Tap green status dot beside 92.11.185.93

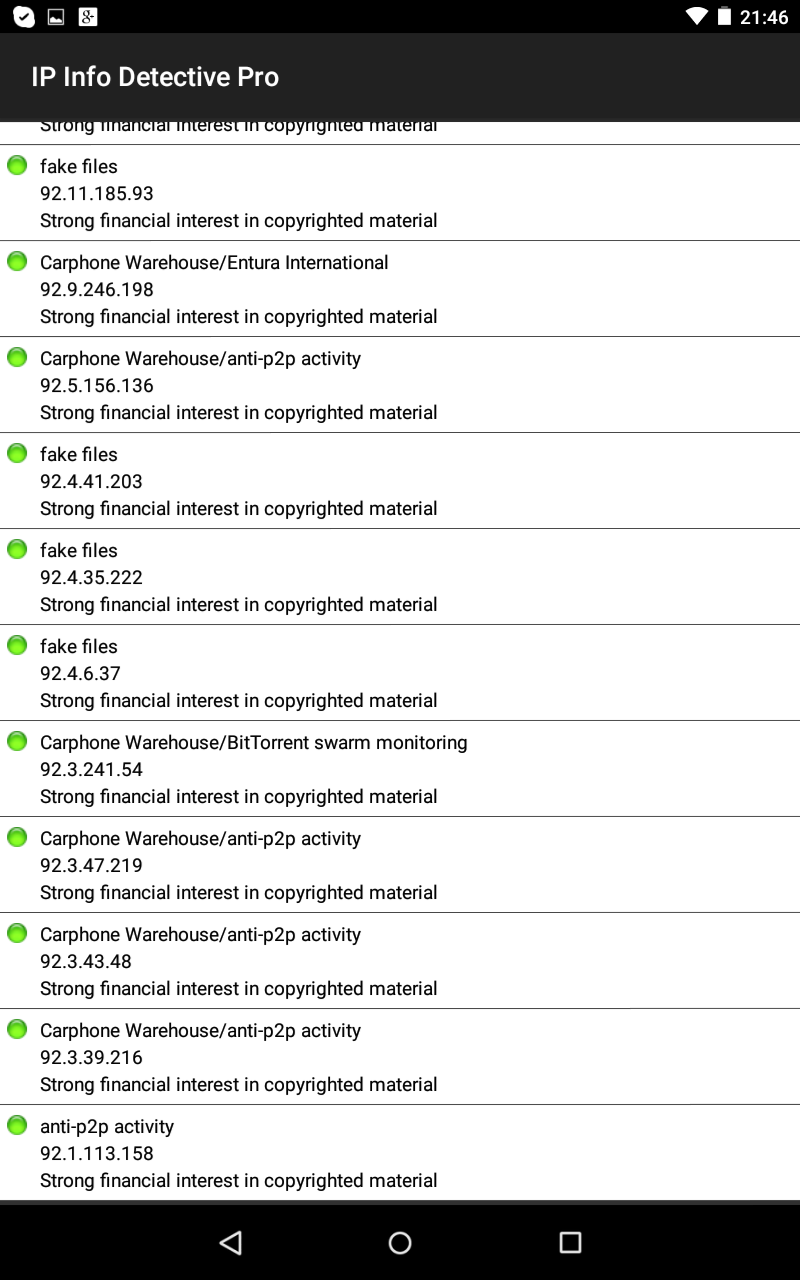[17, 165]
